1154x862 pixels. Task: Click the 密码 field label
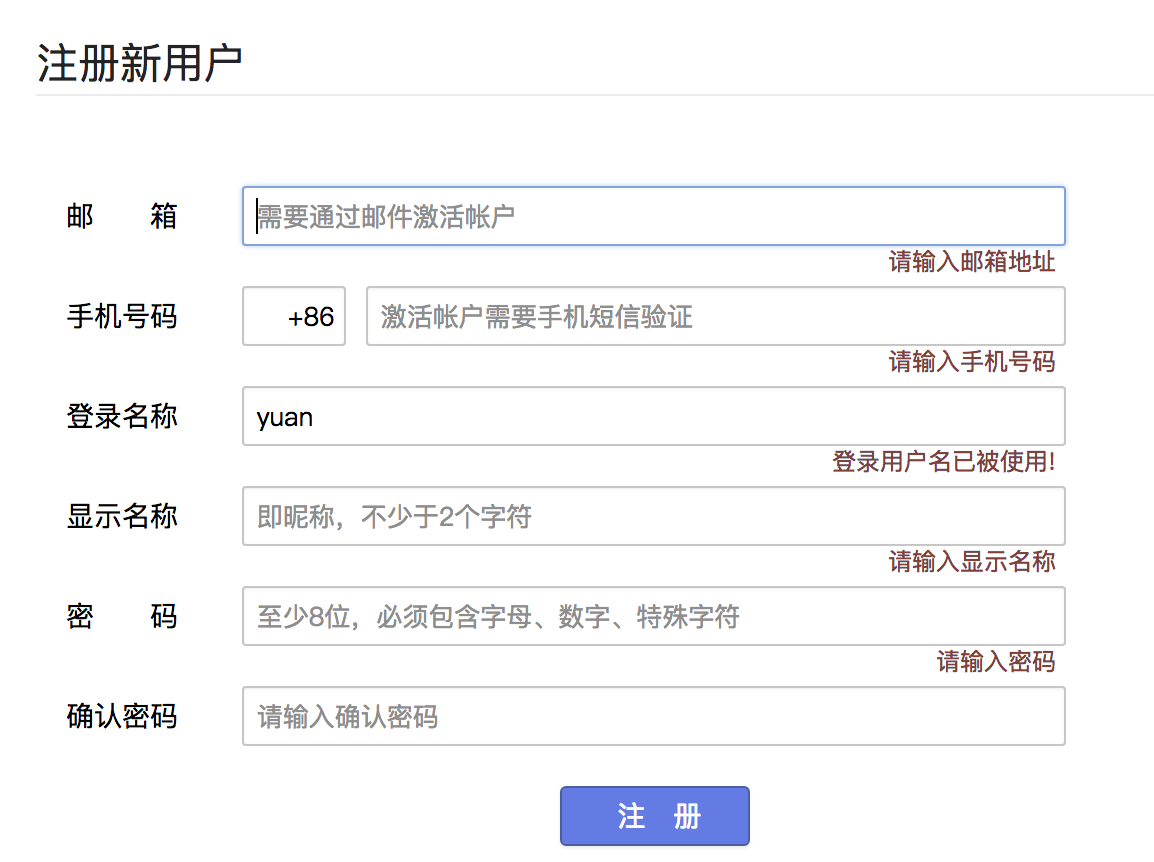pos(122,616)
